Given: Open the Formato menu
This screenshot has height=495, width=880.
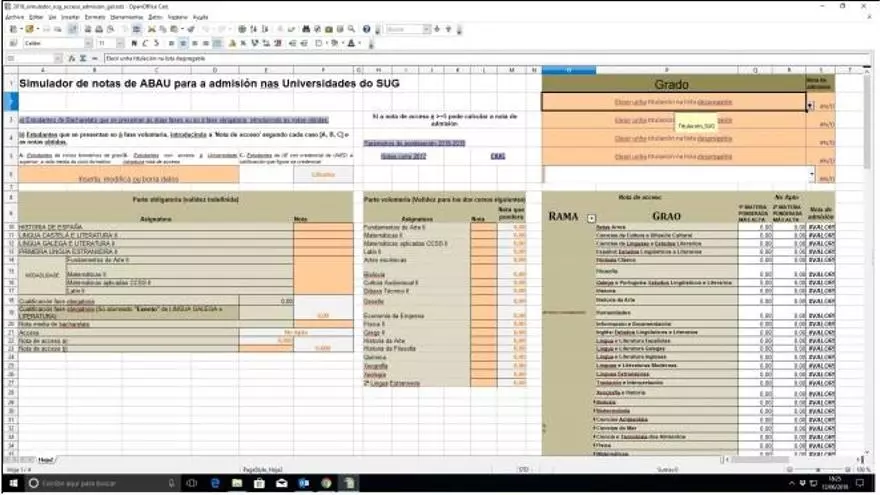Looking at the screenshot, I should coord(93,17).
